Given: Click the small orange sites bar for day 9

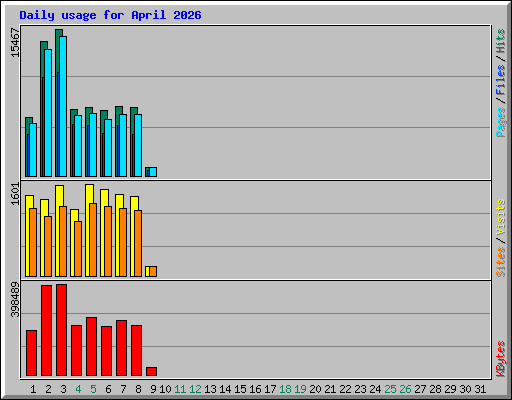Looking at the screenshot, I should click(153, 271).
